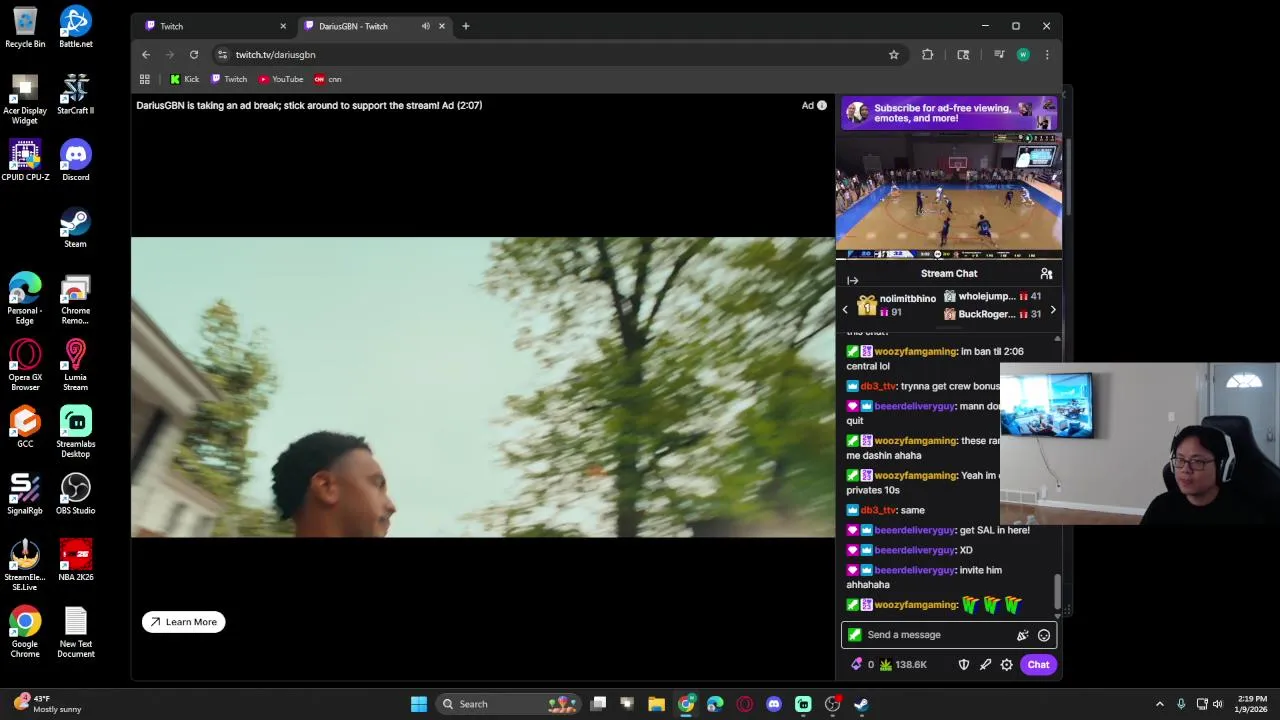Click the woozyfamgaming username on ban message
The height and width of the screenshot is (720, 1280).
[x=915, y=352]
